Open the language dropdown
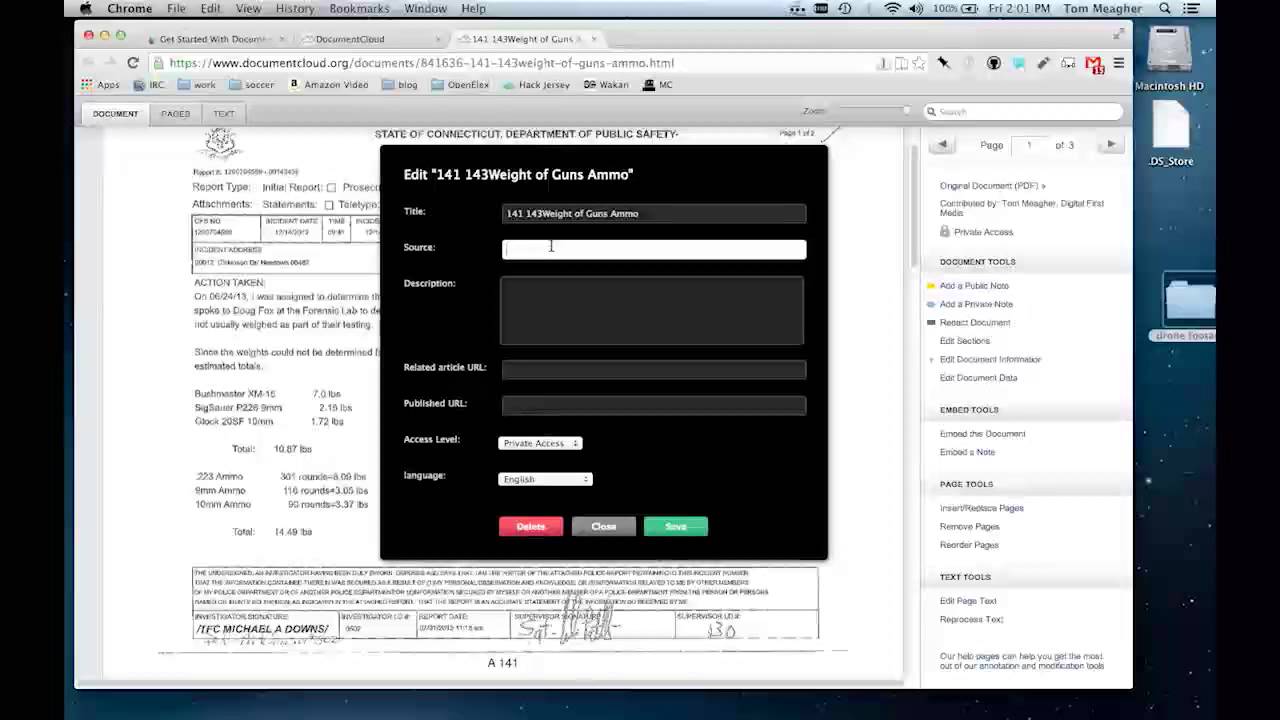 coord(545,479)
